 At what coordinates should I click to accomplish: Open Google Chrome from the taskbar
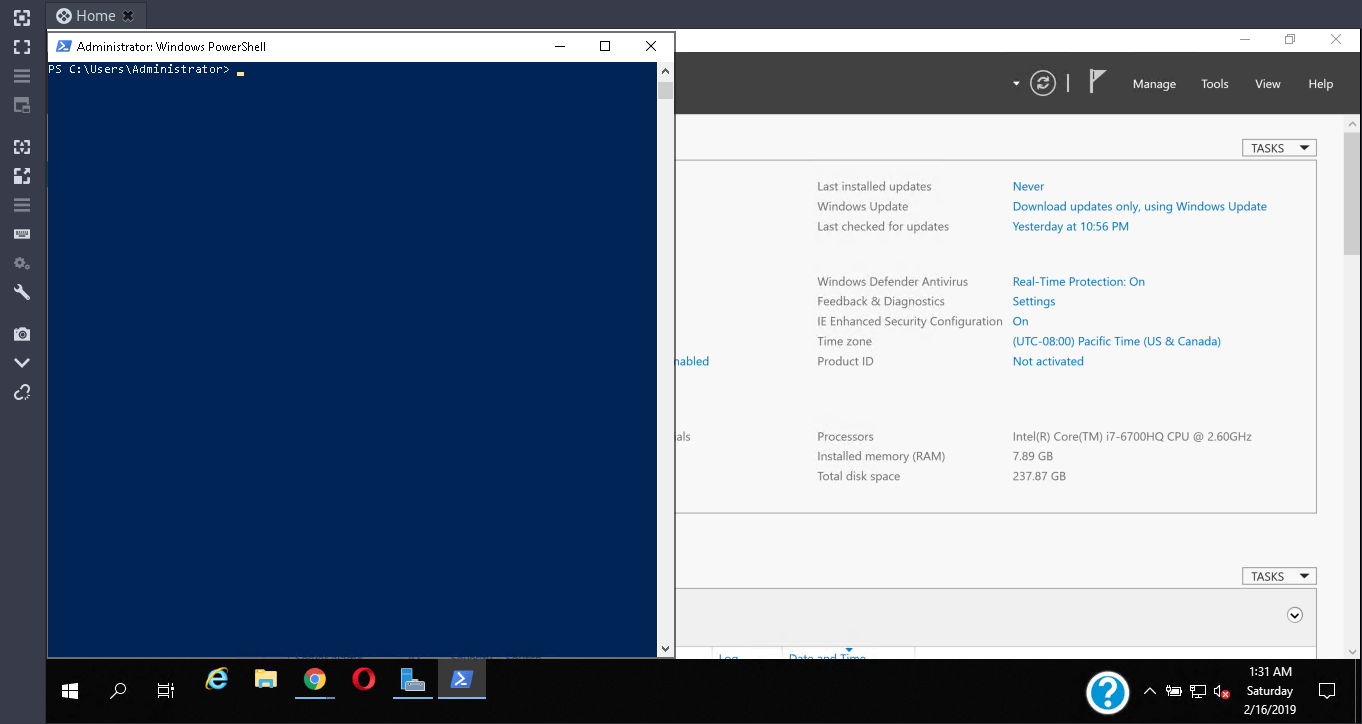315,680
